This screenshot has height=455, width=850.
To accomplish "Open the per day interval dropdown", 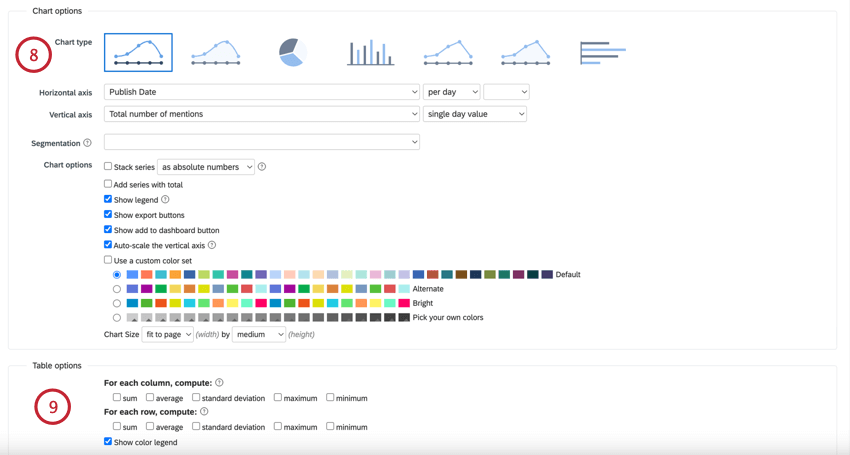I will (452, 92).
